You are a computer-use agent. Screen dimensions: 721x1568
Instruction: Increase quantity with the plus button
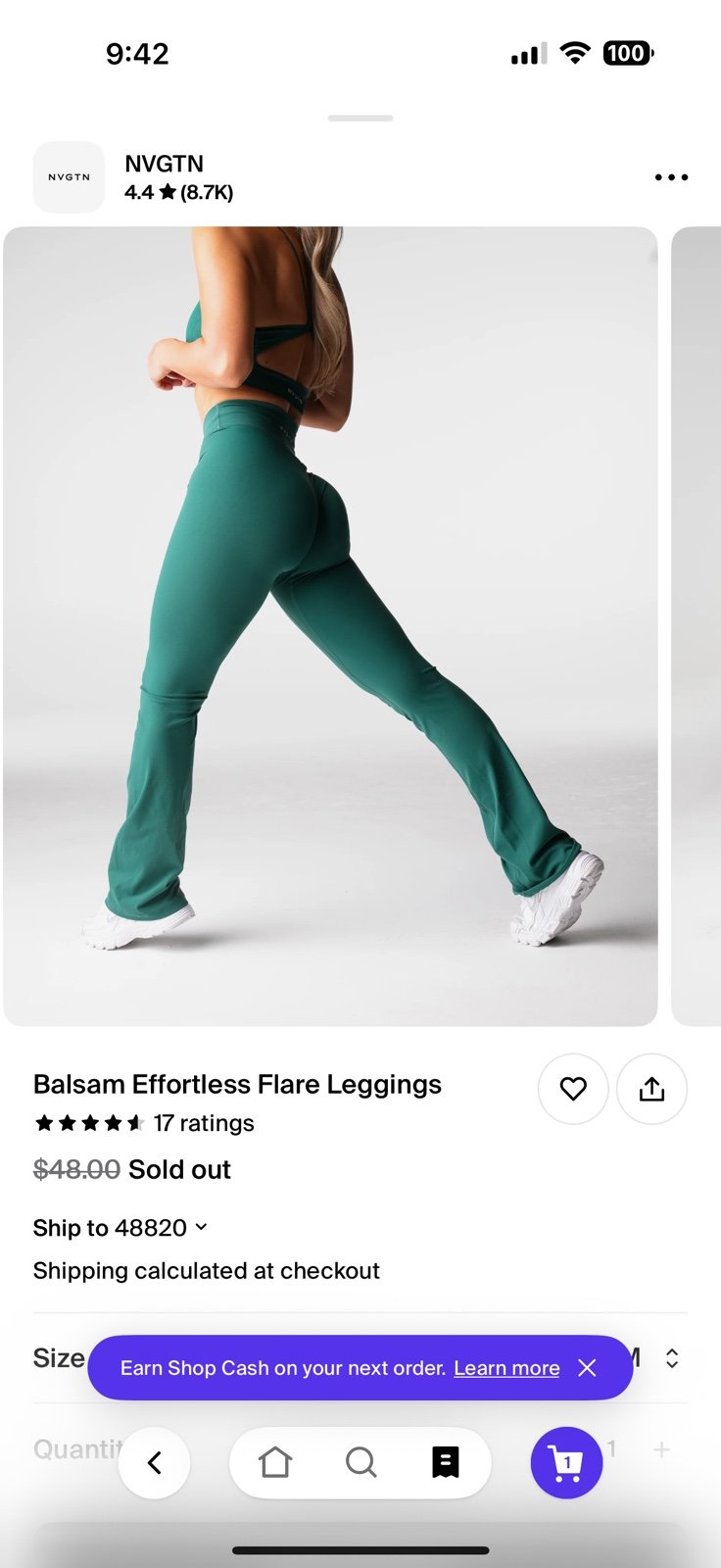coord(662,1449)
